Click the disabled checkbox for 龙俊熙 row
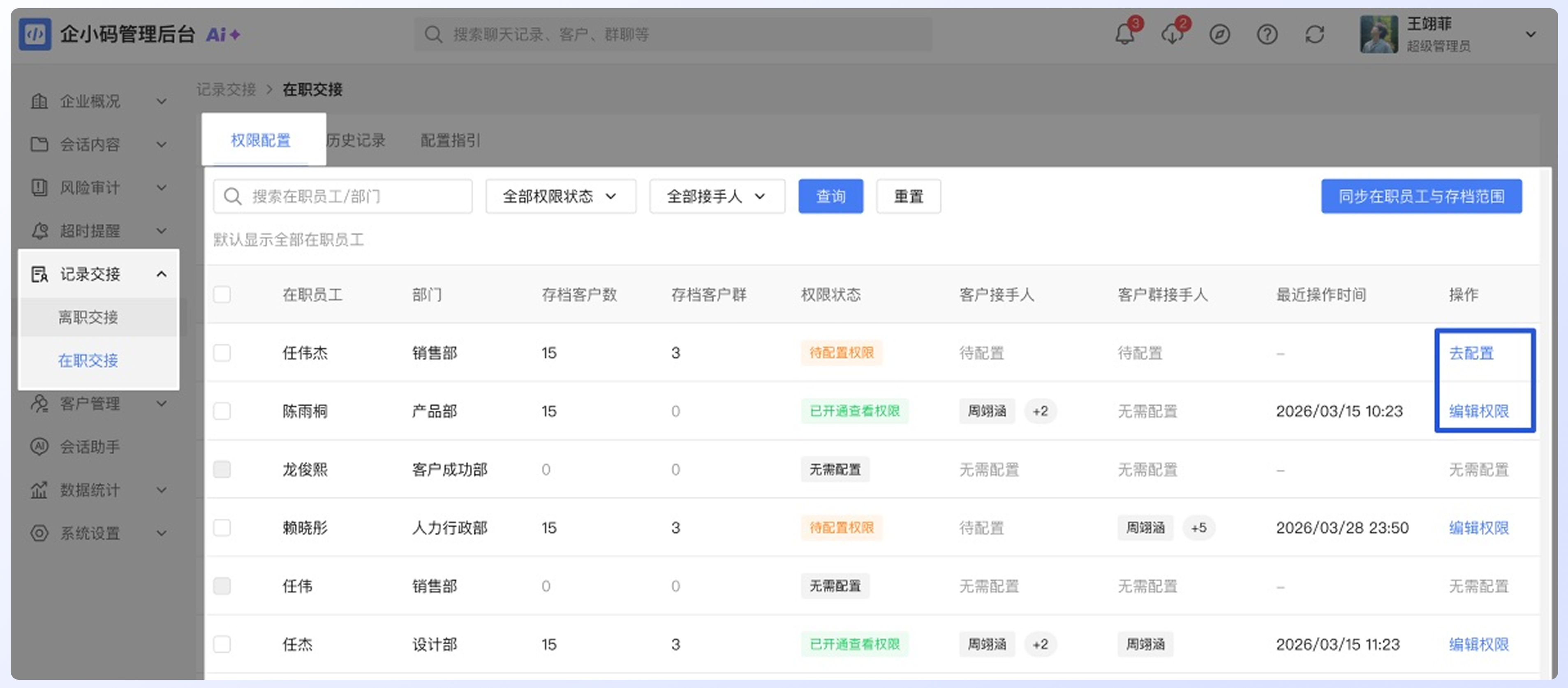1568x688 pixels. pyautogui.click(x=222, y=469)
